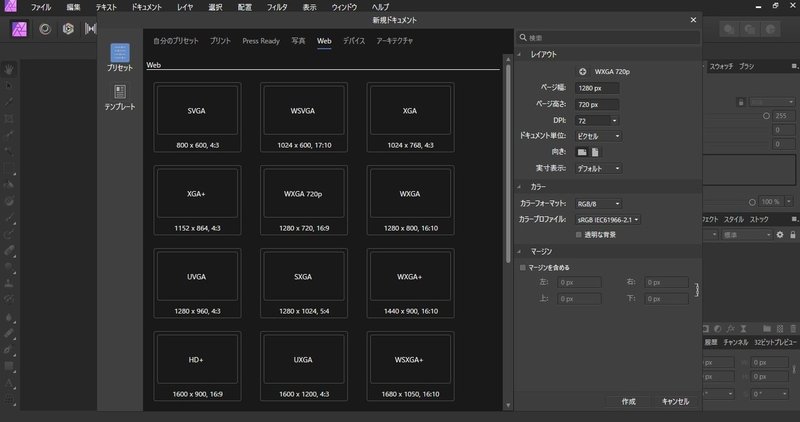Set landscape orientation icon next to 向き
The image size is (800, 422).
pyautogui.click(x=582, y=152)
